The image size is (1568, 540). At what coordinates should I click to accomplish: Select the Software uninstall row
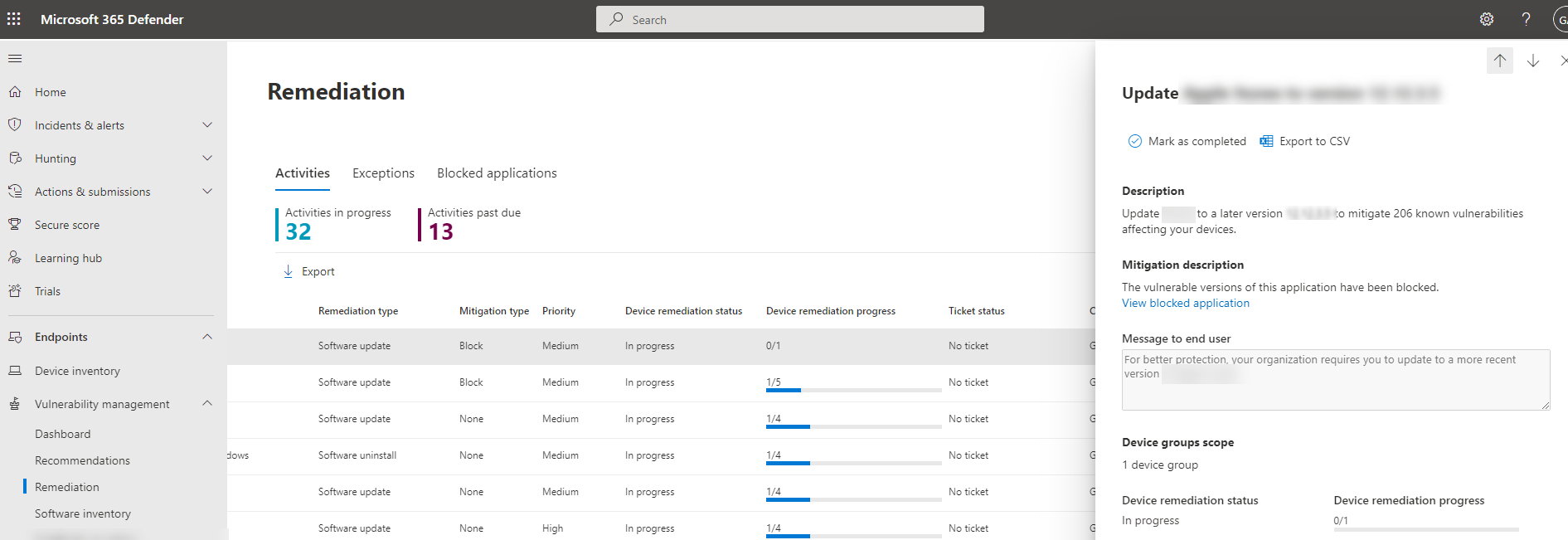pos(661,455)
